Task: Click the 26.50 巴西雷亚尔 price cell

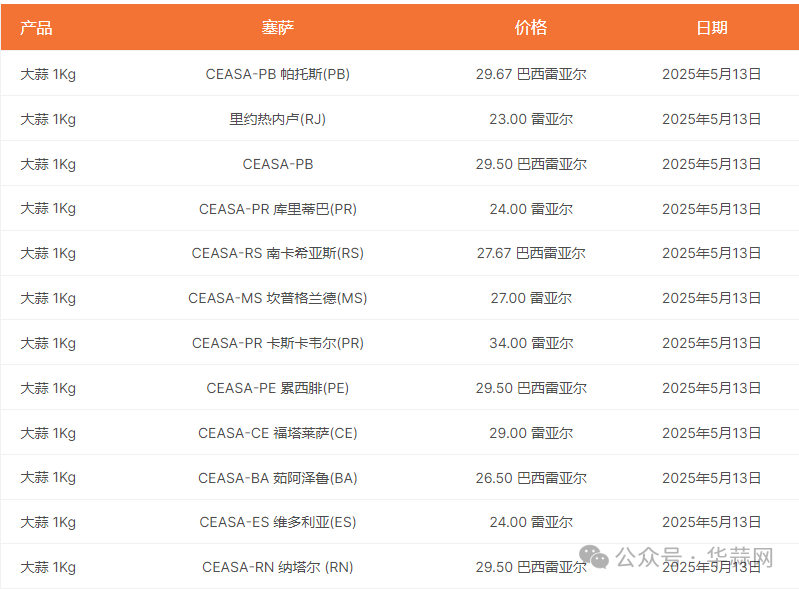Action: click(531, 478)
